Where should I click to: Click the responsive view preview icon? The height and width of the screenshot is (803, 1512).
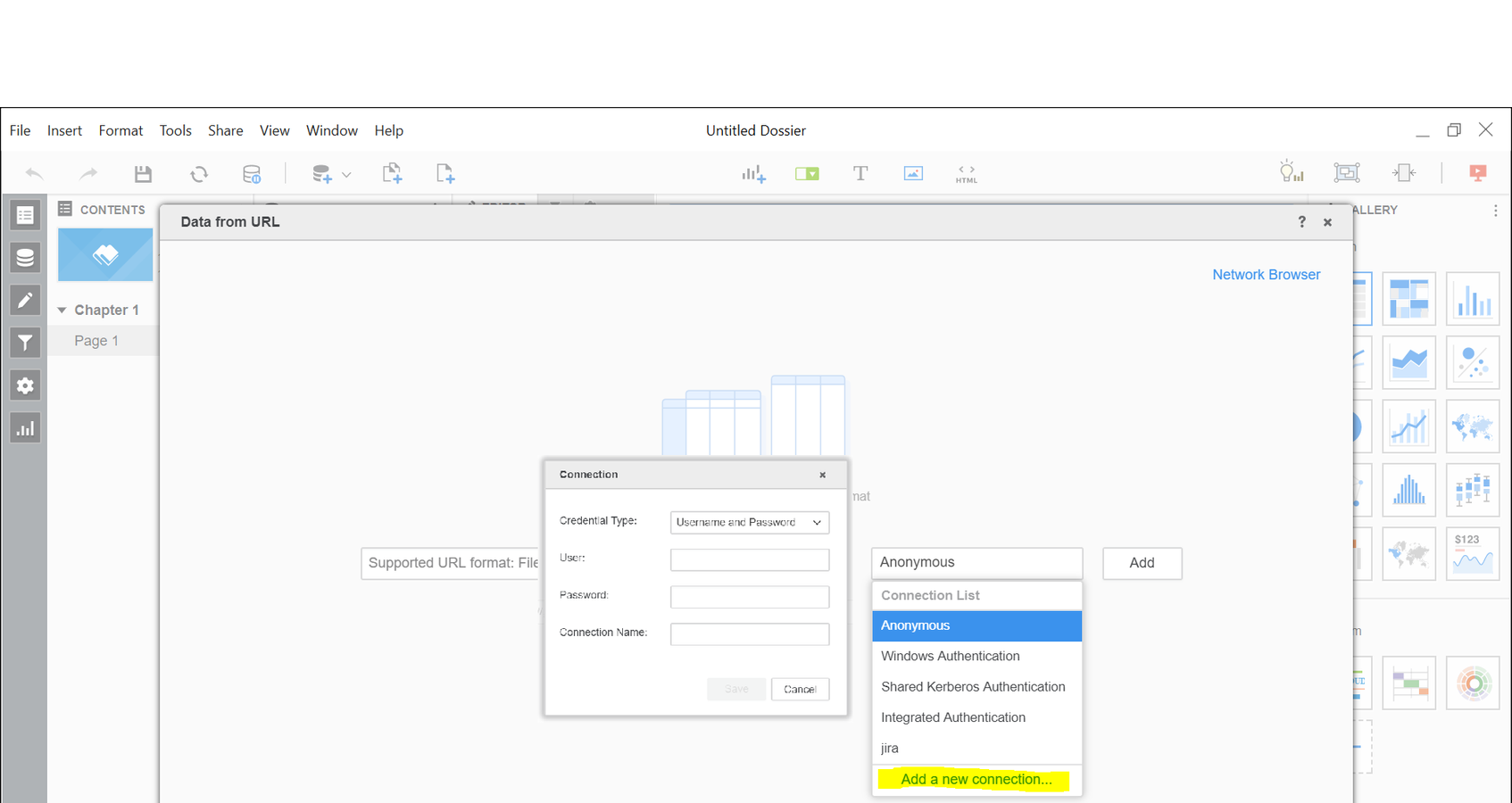pyautogui.click(x=1347, y=172)
